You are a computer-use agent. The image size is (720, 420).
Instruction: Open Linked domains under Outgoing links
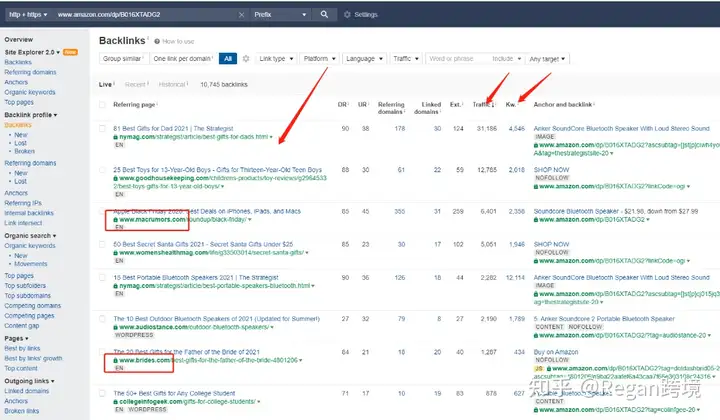click(27, 391)
